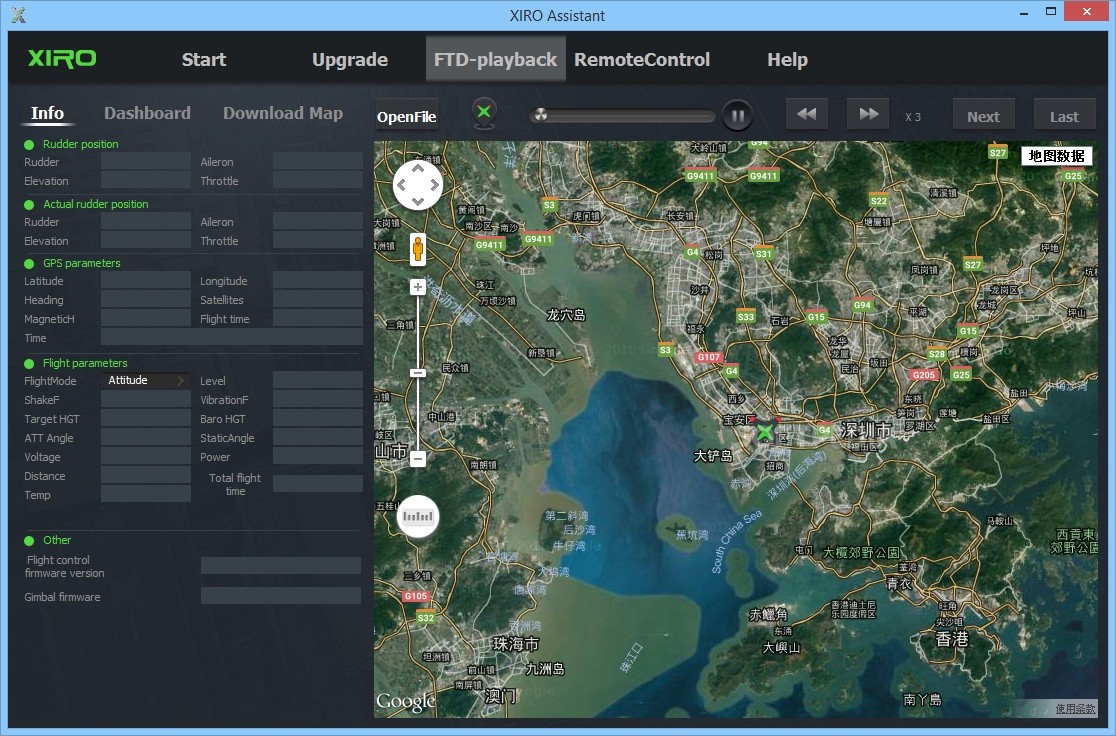
Task: Click the Flight control firmware version field
Action: (x=280, y=566)
